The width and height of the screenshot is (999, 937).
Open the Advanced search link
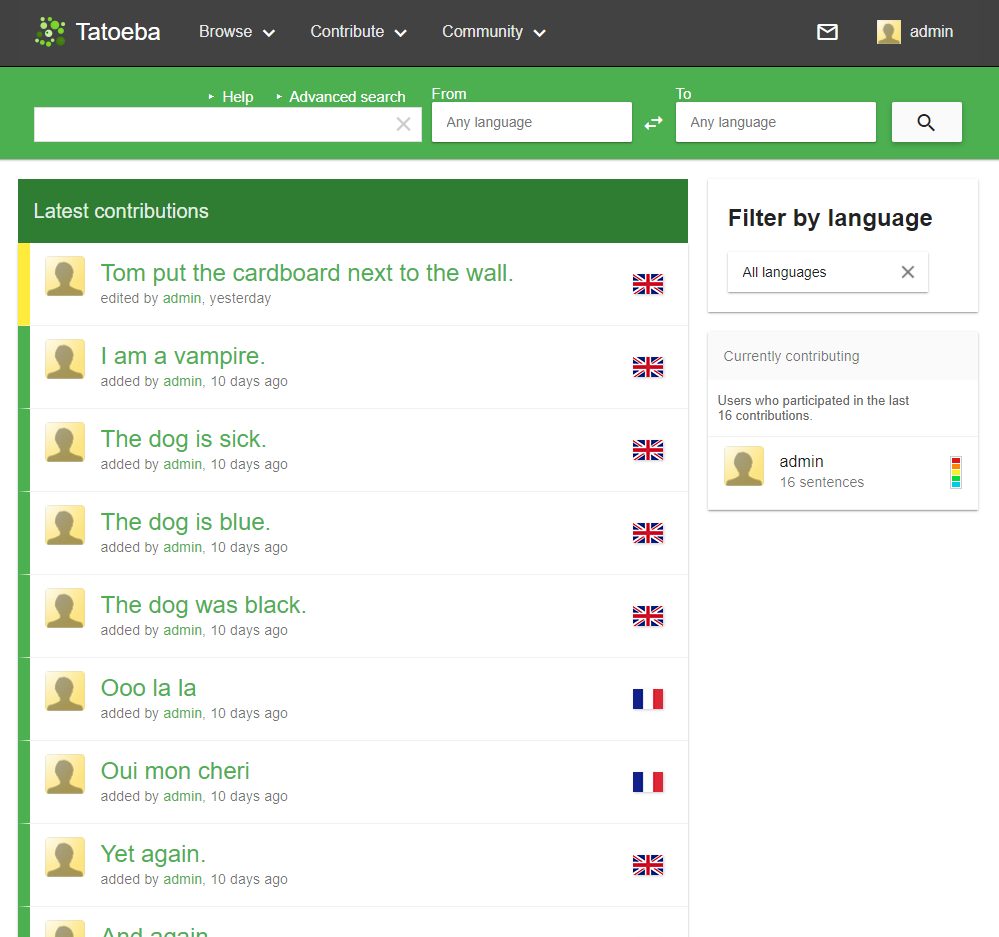[x=347, y=97]
